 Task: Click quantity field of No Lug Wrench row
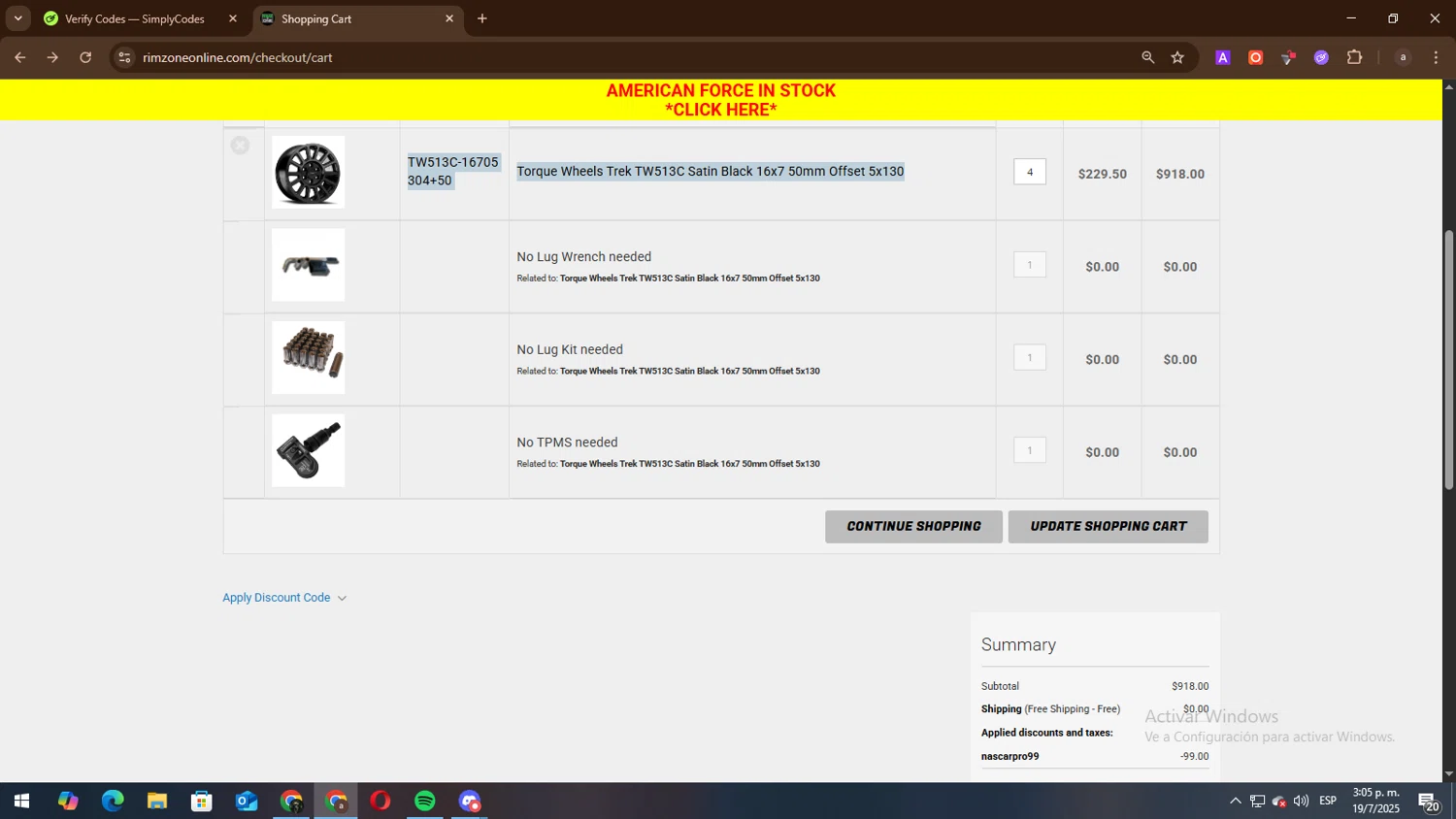(1030, 265)
